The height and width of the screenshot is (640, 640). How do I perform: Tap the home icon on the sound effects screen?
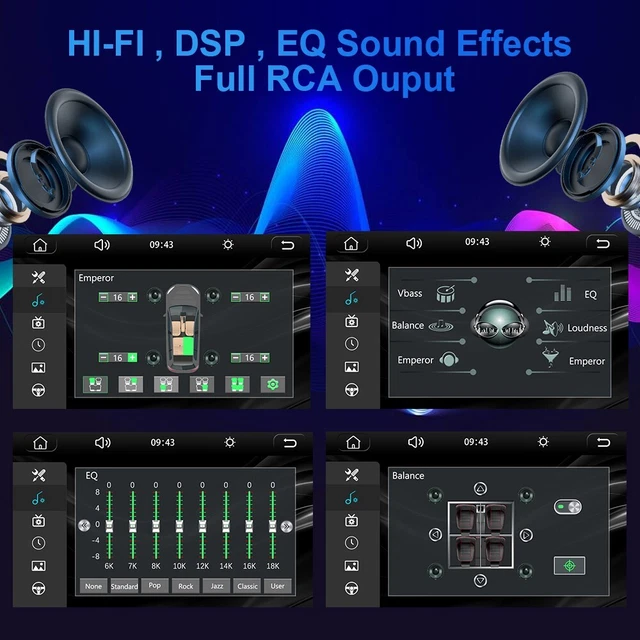351,244
